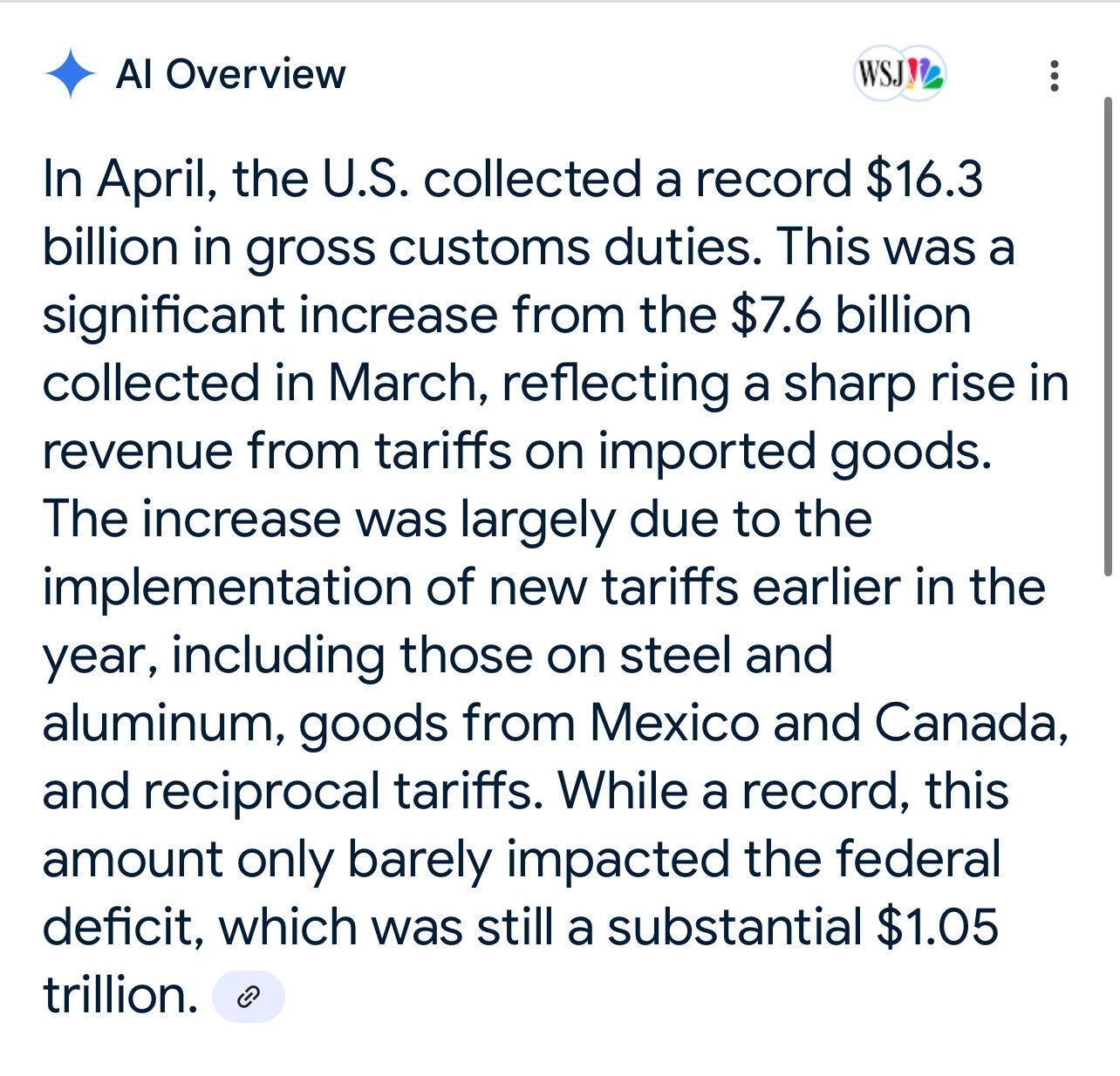Click the link chip after 'trillion.'
The height and width of the screenshot is (1076, 1120).
pos(249,996)
